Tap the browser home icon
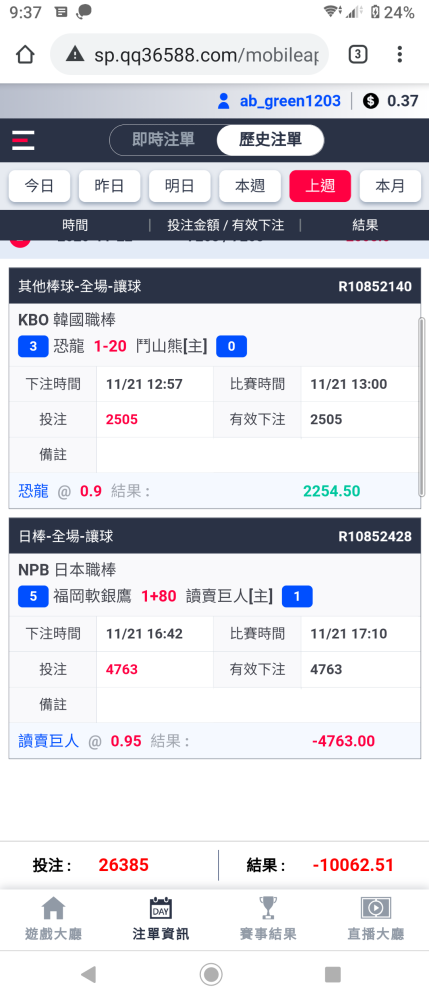This screenshot has width=429, height=1000. tap(24, 55)
